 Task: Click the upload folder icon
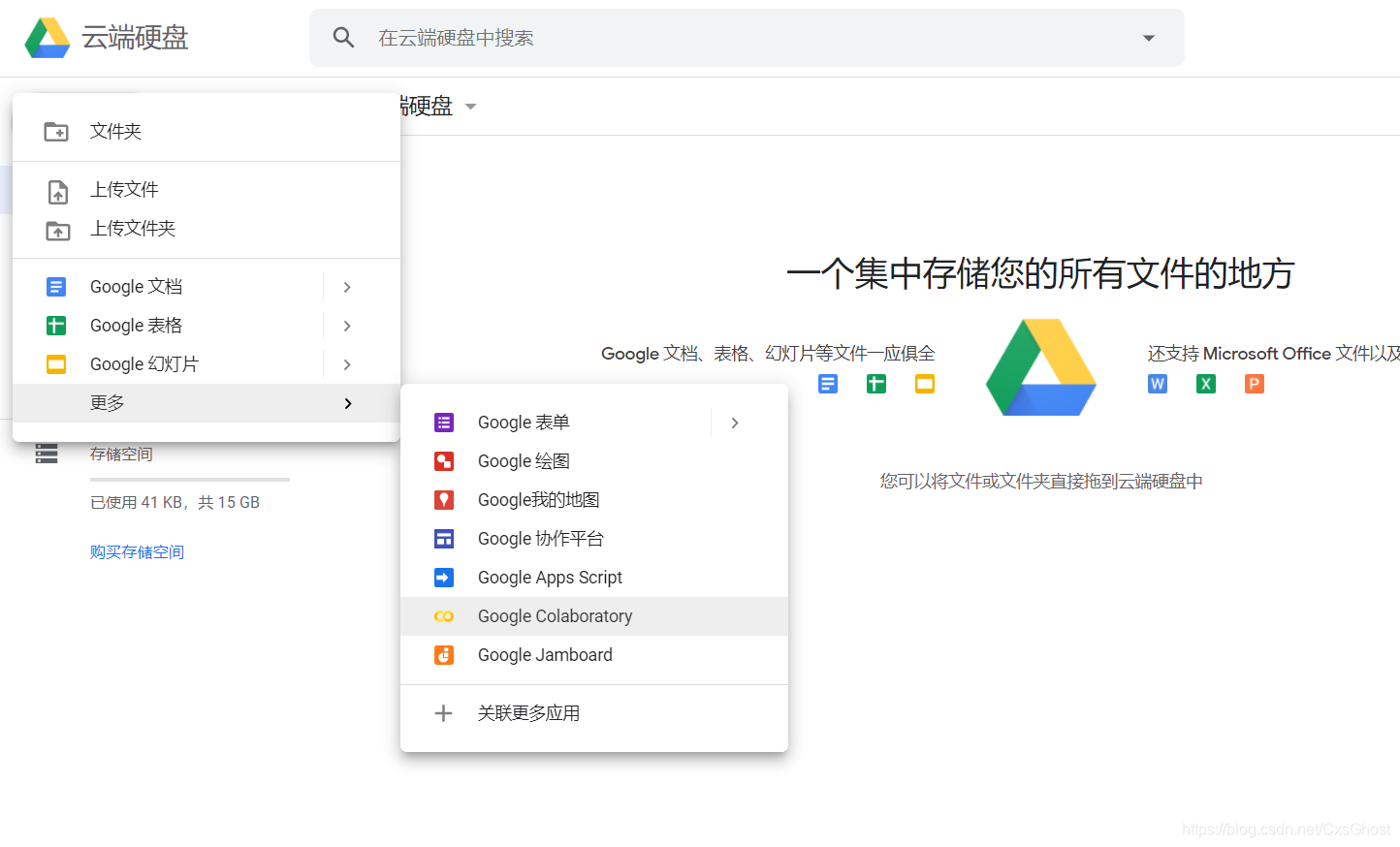pos(58,231)
